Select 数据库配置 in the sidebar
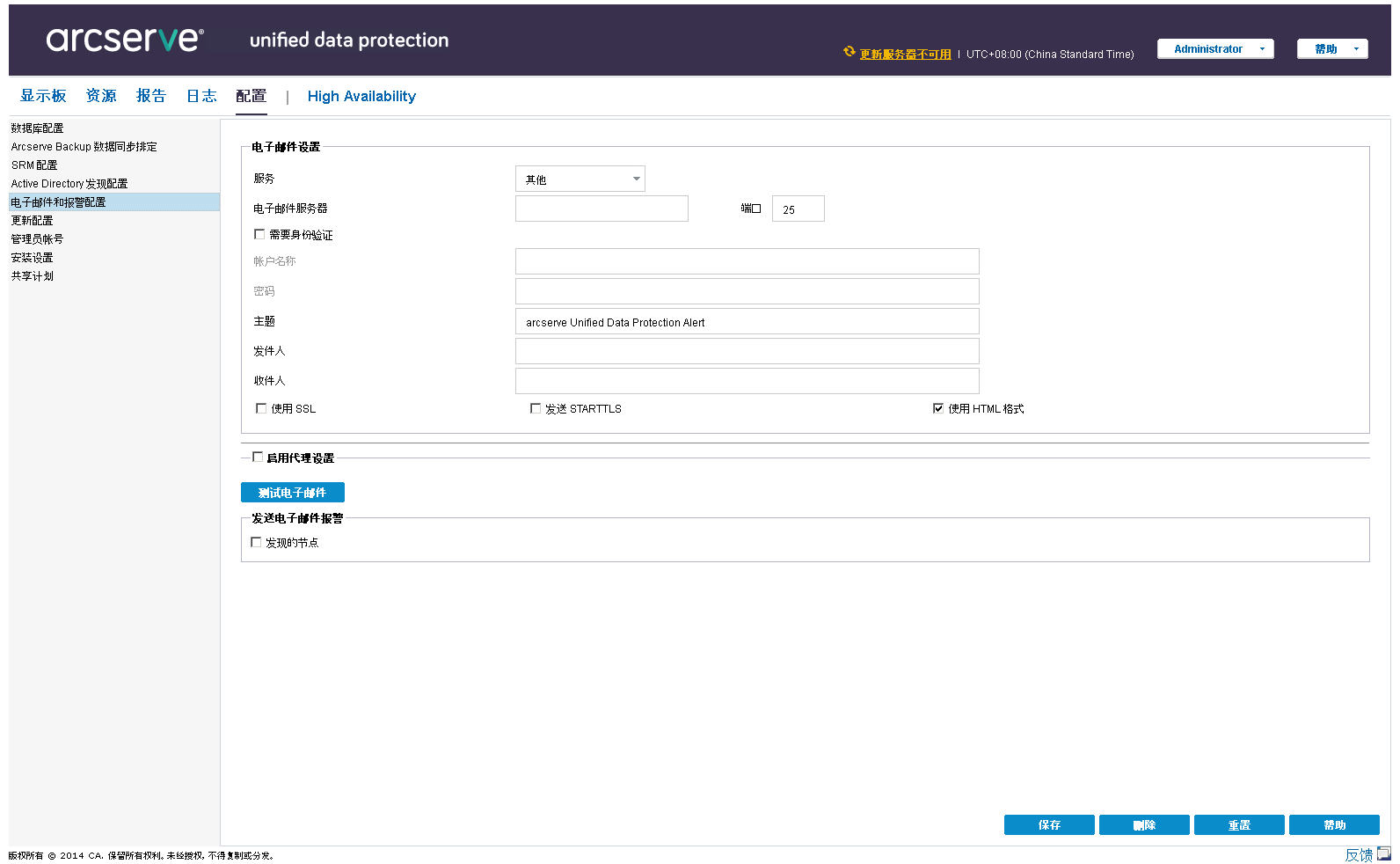This screenshot has height=864, width=1400. (x=37, y=128)
